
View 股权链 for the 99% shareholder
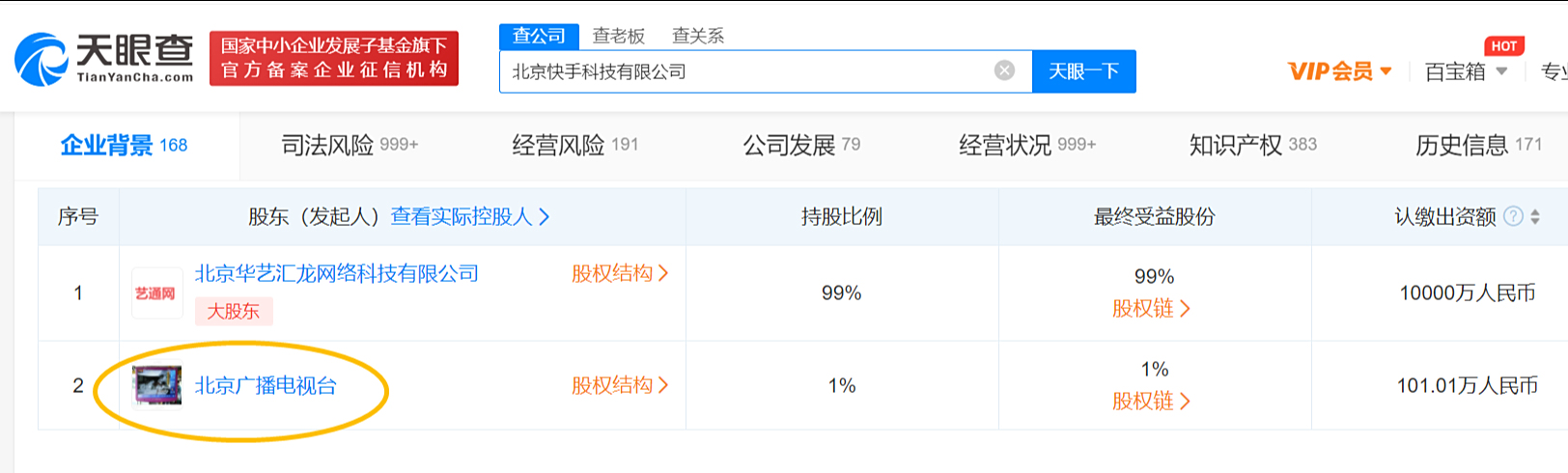1151,309
